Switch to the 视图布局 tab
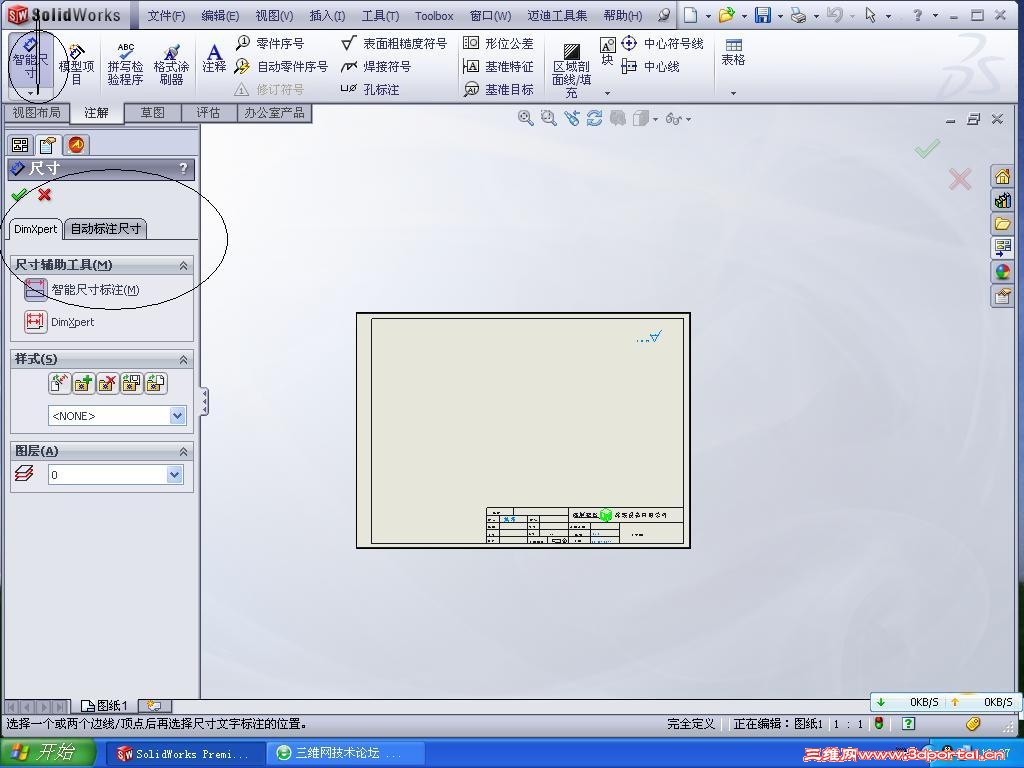This screenshot has height=768, width=1024. click(37, 112)
